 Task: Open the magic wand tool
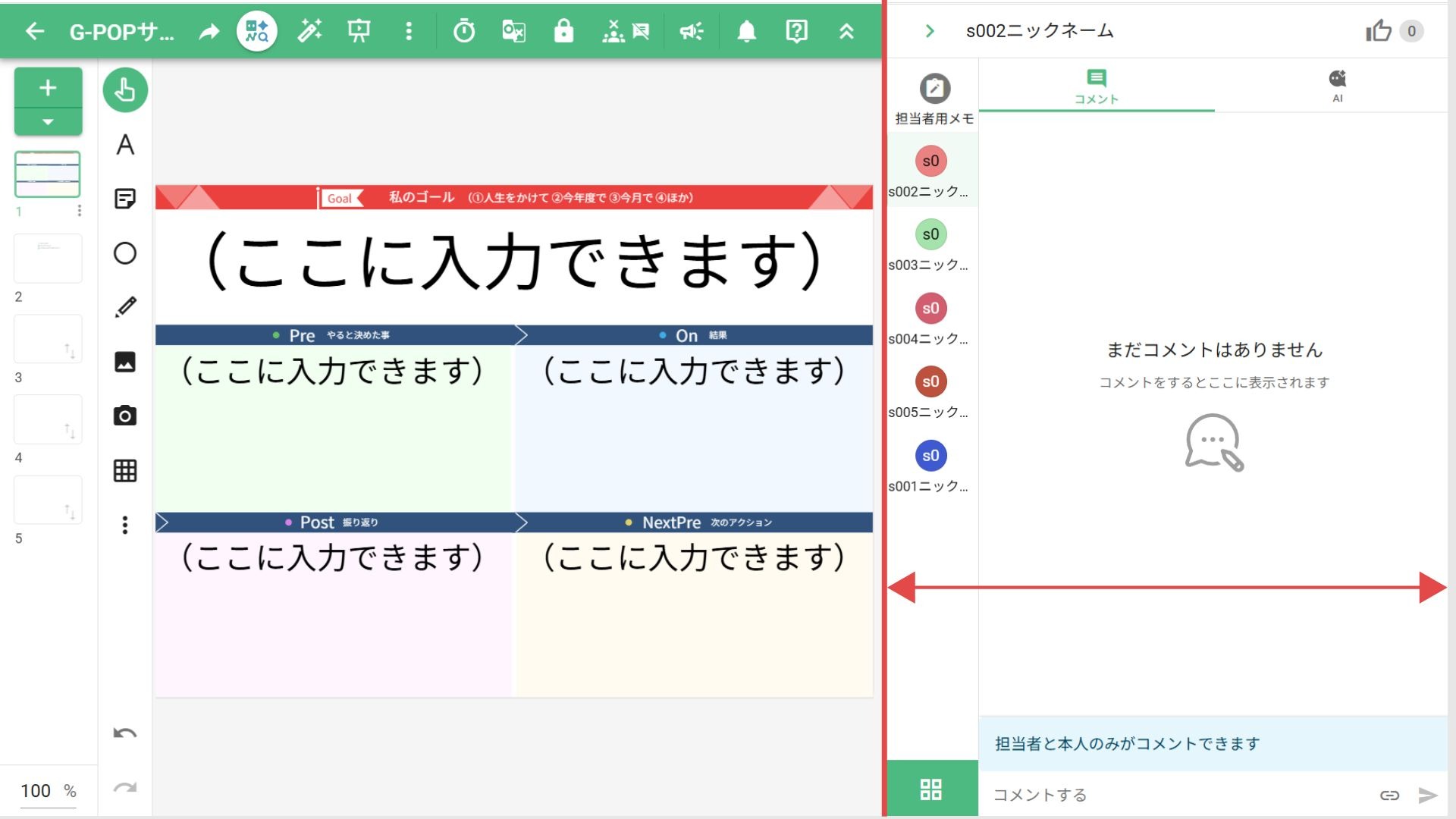click(309, 31)
